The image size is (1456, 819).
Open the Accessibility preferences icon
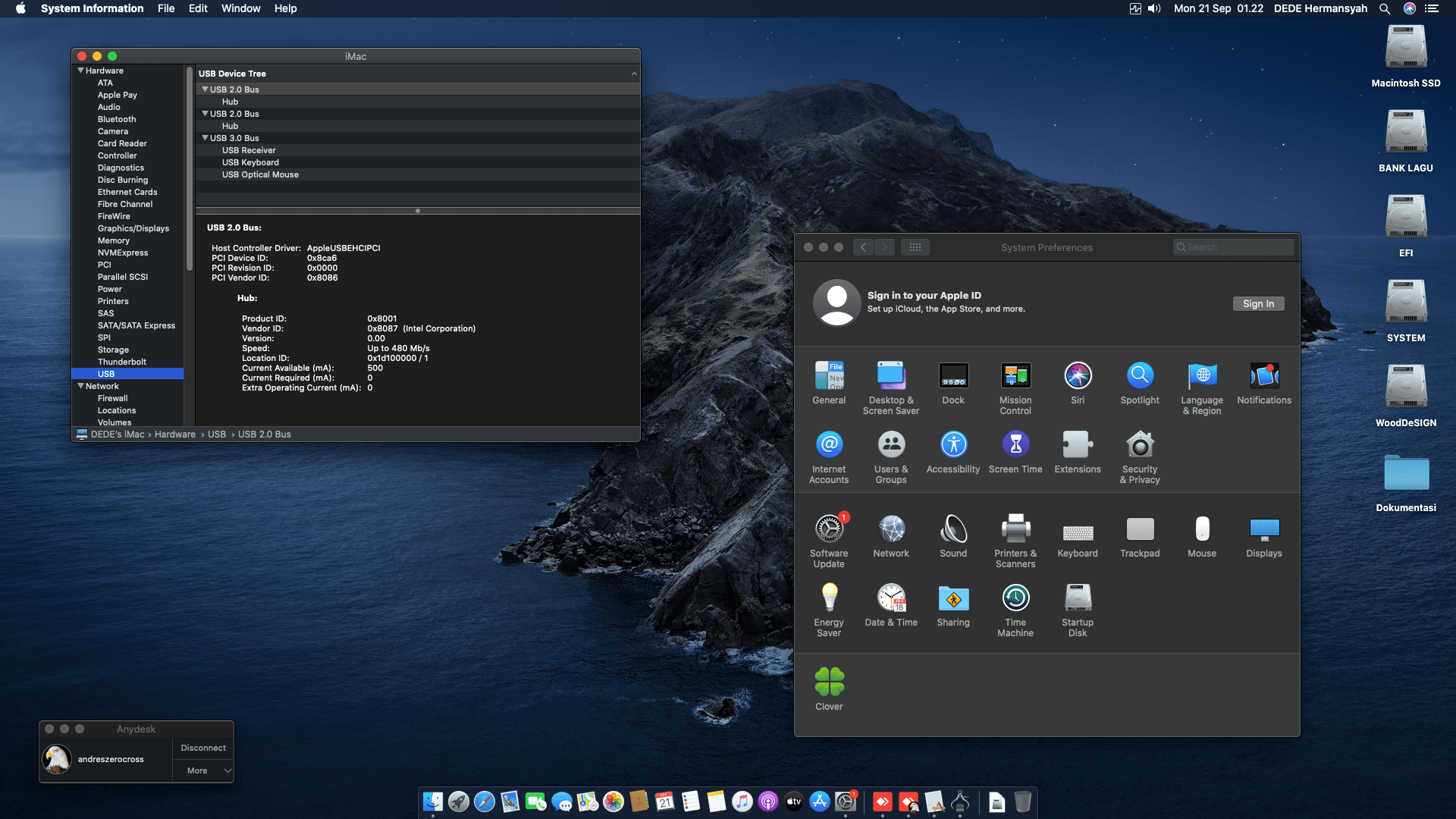coord(952,446)
